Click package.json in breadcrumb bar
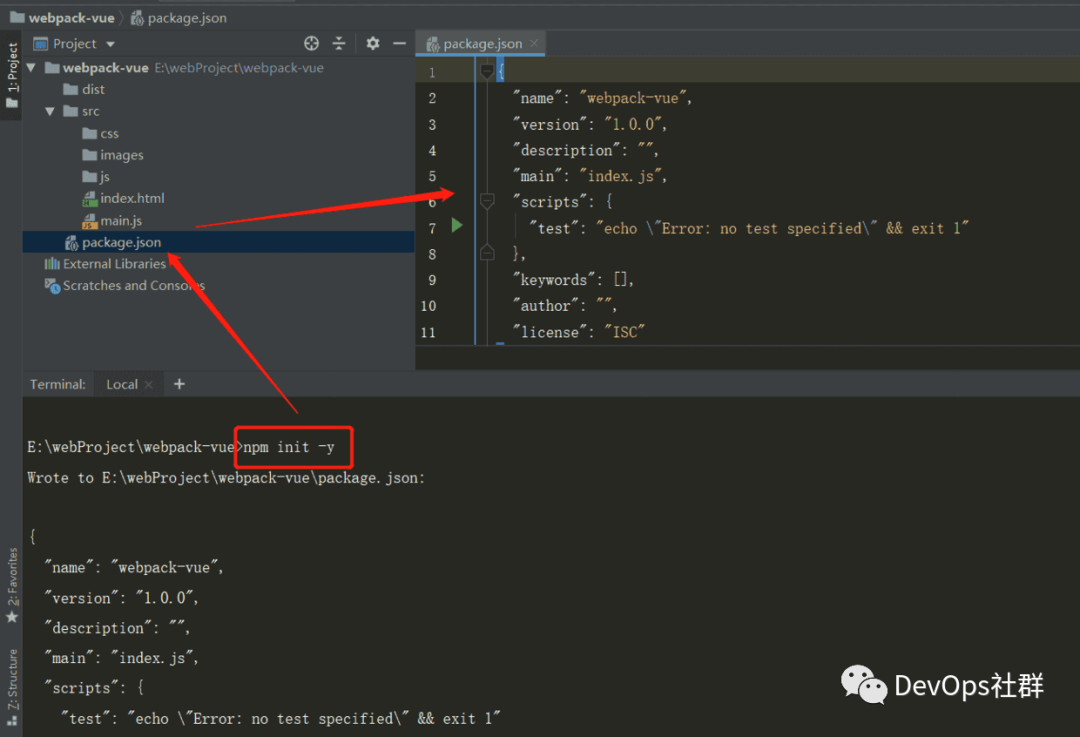Screen dimensions: 1080x737 (178, 18)
